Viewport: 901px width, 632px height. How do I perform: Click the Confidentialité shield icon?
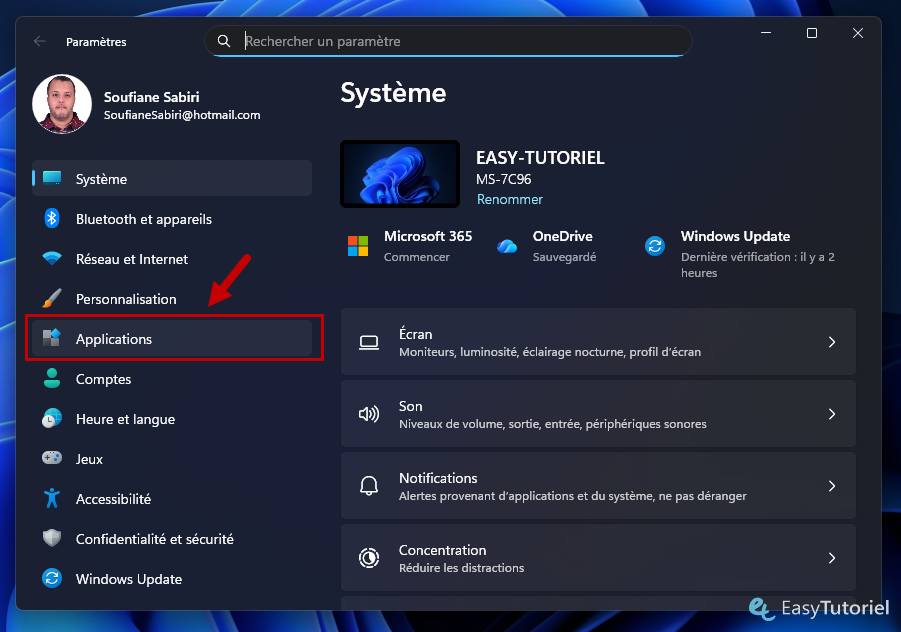coord(52,538)
